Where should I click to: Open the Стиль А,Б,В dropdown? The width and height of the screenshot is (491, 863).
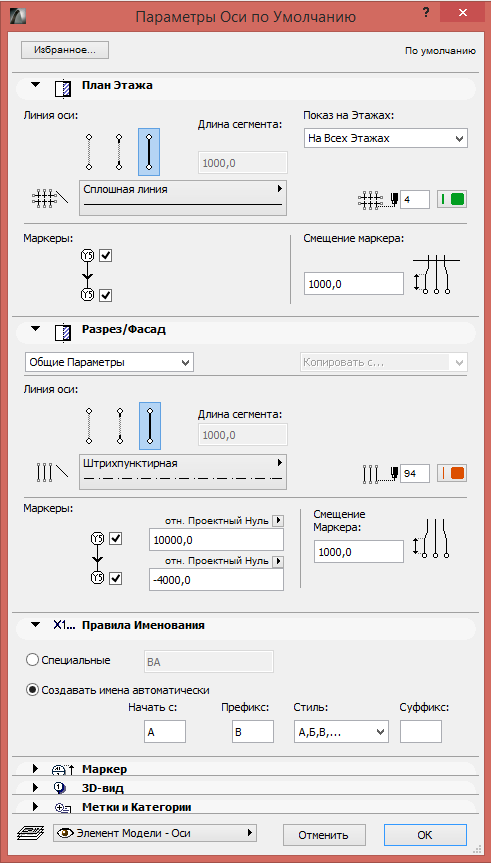click(x=341, y=732)
